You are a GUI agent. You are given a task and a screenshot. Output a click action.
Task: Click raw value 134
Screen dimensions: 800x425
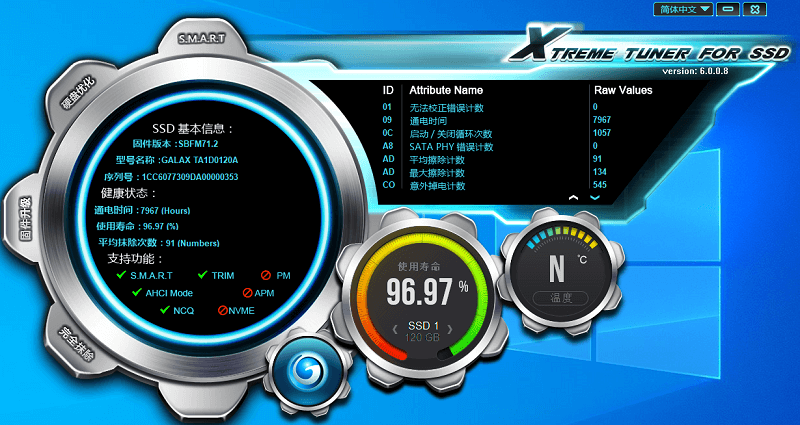pos(599,172)
